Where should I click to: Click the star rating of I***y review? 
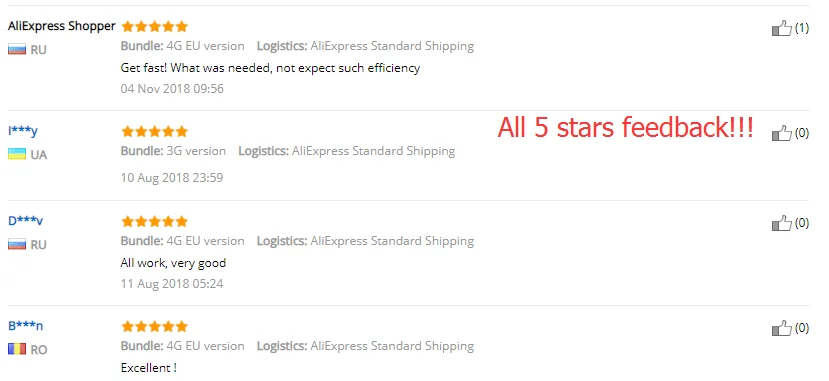(154, 131)
